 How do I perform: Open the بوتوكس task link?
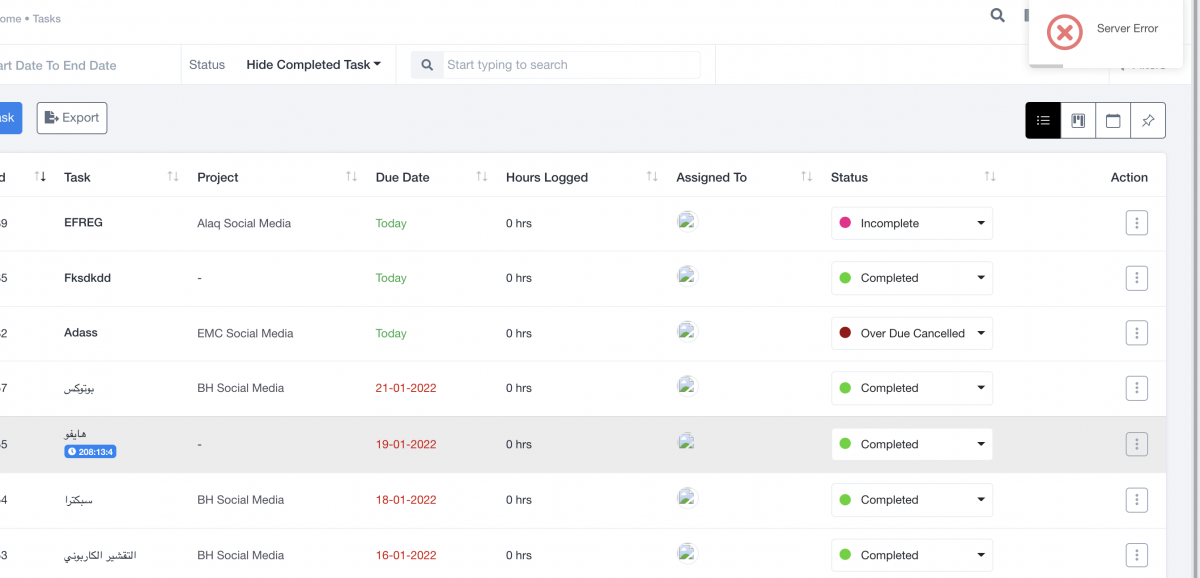tap(78, 388)
